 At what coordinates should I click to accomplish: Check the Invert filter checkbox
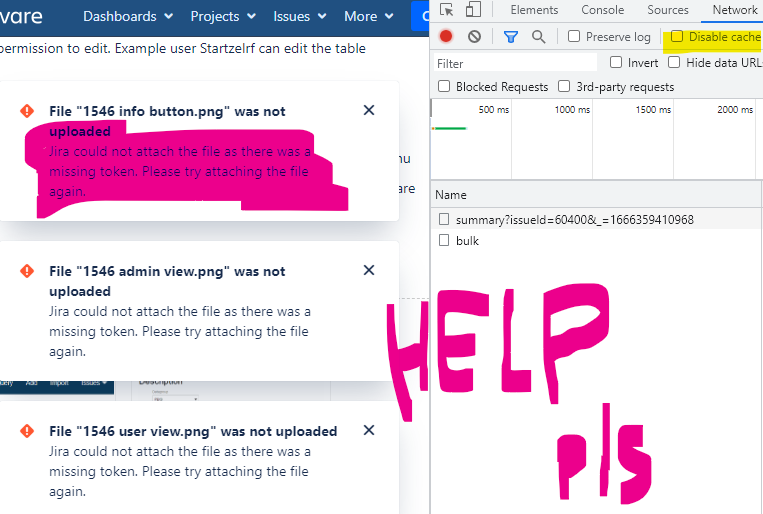coord(616,62)
